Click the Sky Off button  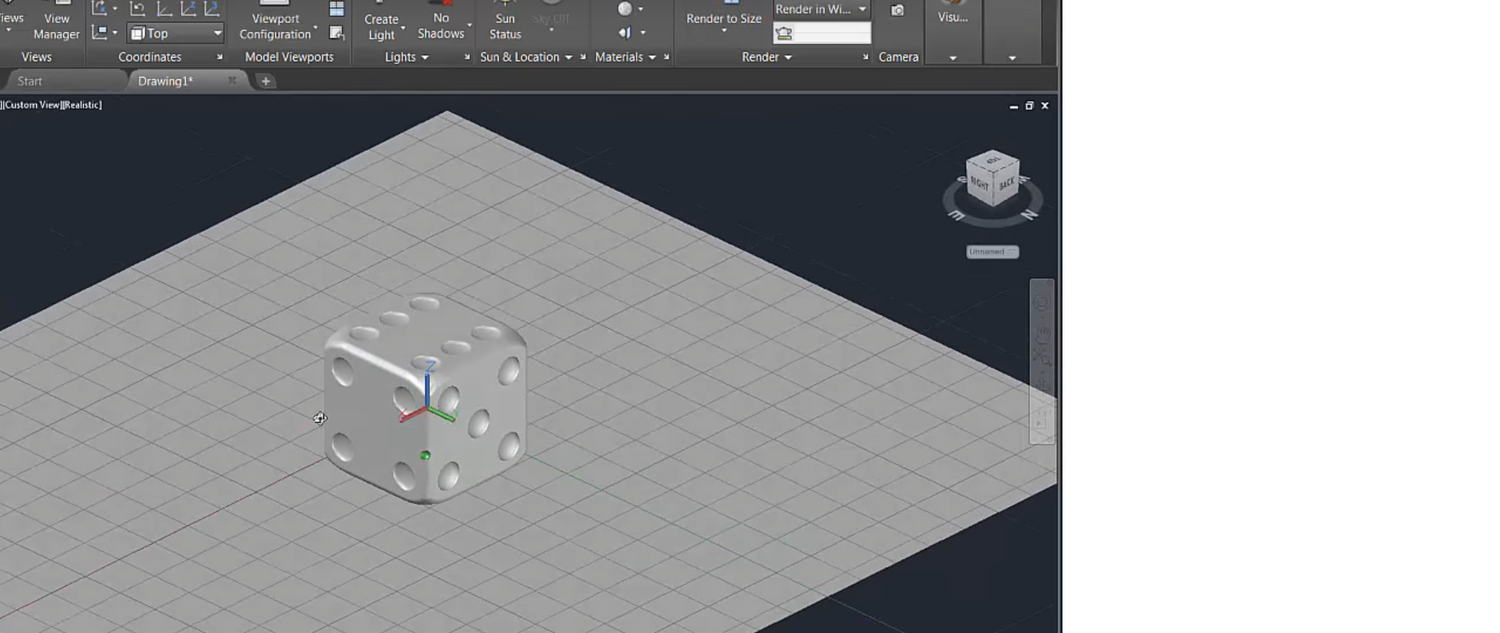551,18
